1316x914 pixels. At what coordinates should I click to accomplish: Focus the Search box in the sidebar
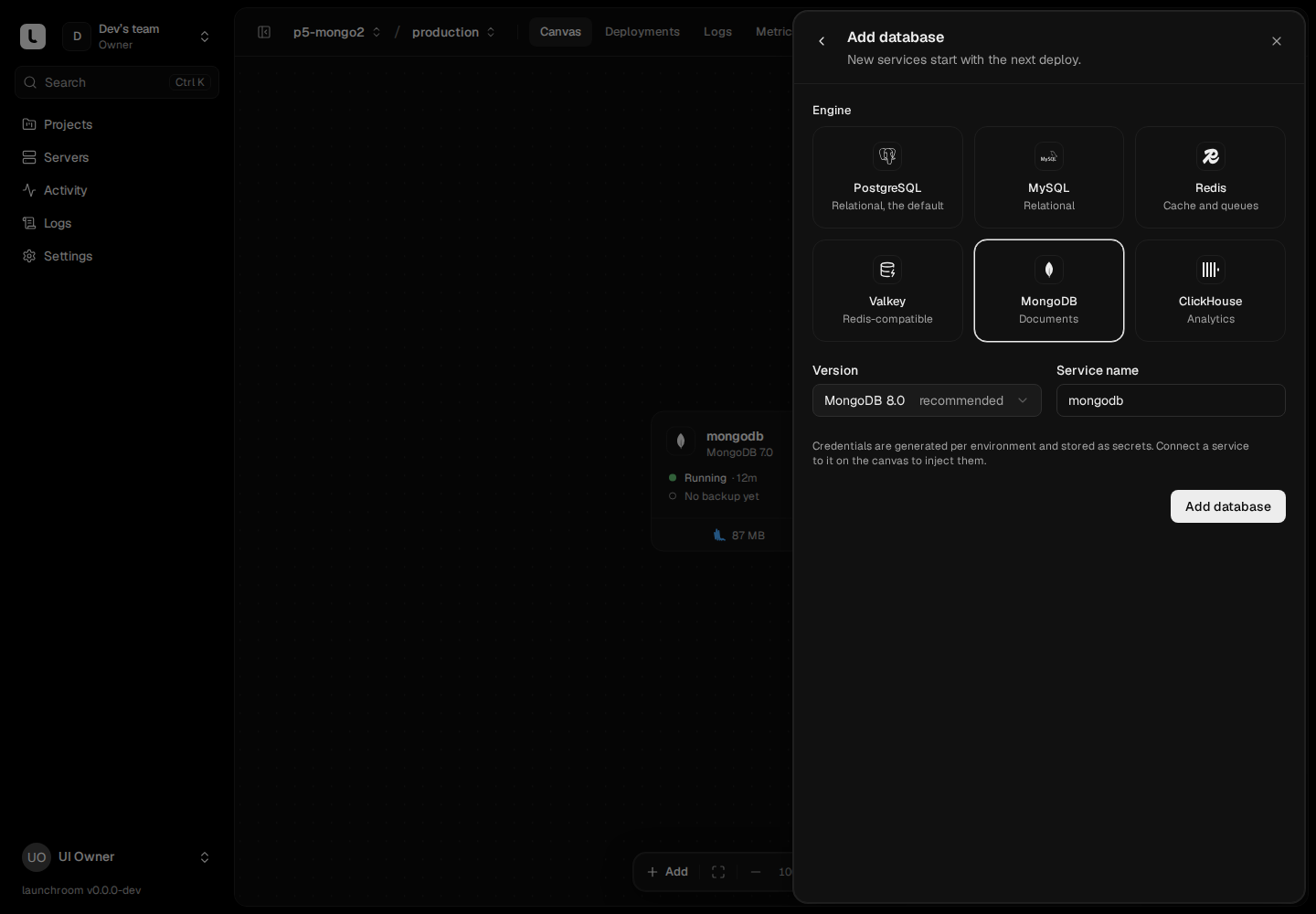click(x=117, y=82)
